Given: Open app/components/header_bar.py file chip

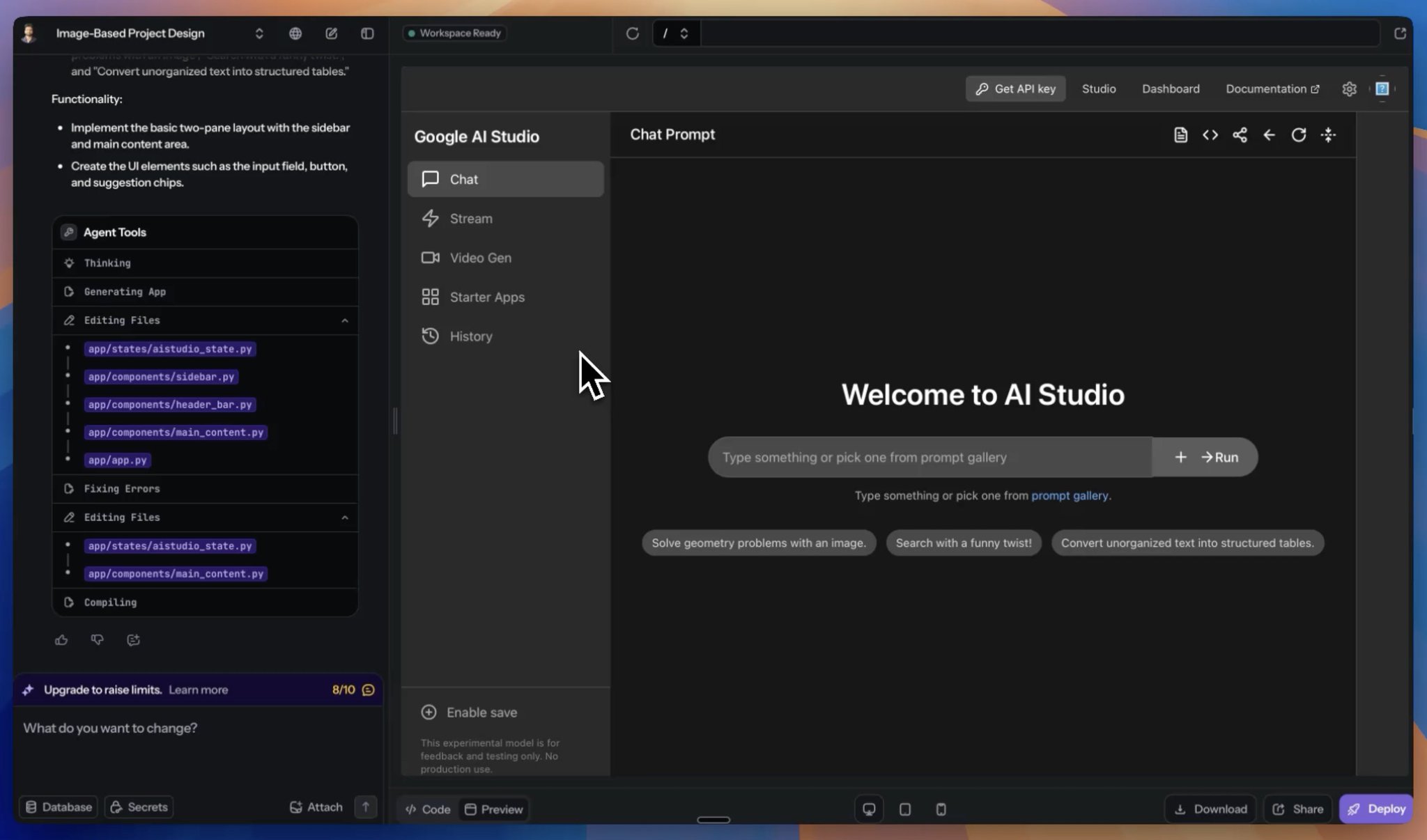Looking at the screenshot, I should 170,405.
